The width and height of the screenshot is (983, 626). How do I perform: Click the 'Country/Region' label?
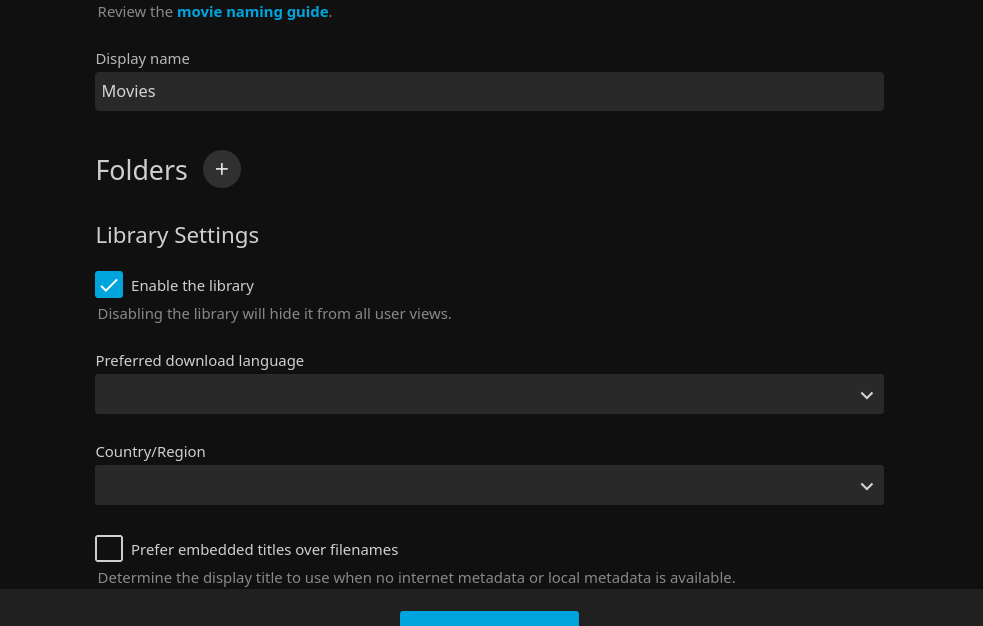coord(150,452)
